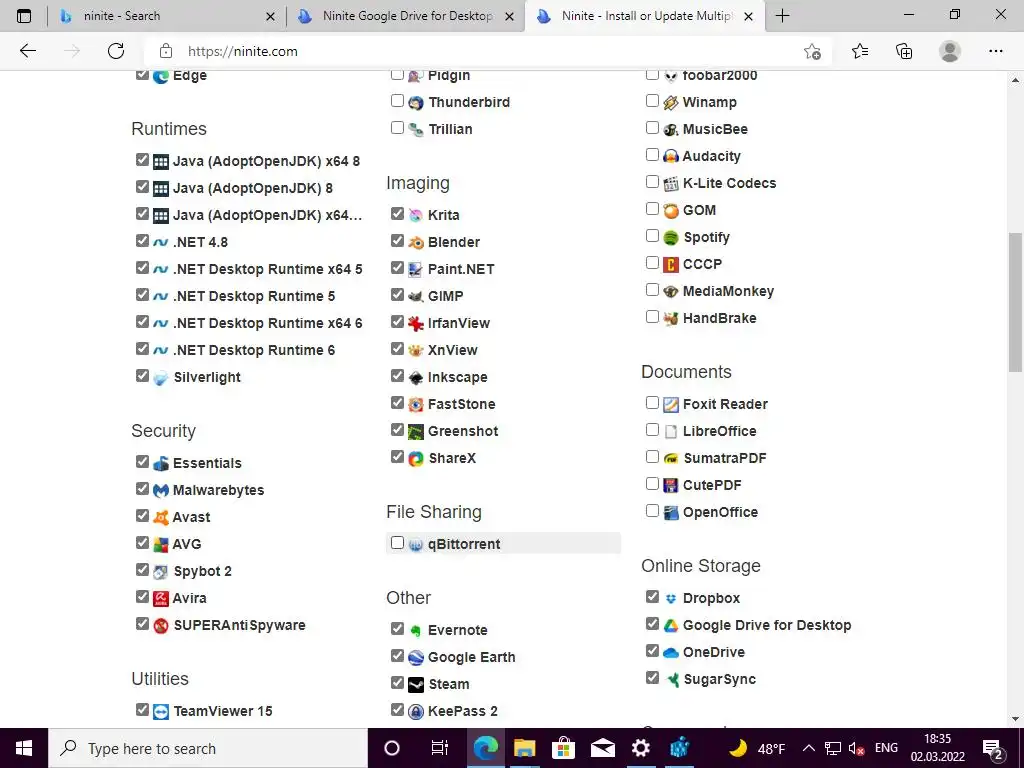Show hidden system tray icons
This screenshot has width=1024, height=768.
click(x=808, y=748)
